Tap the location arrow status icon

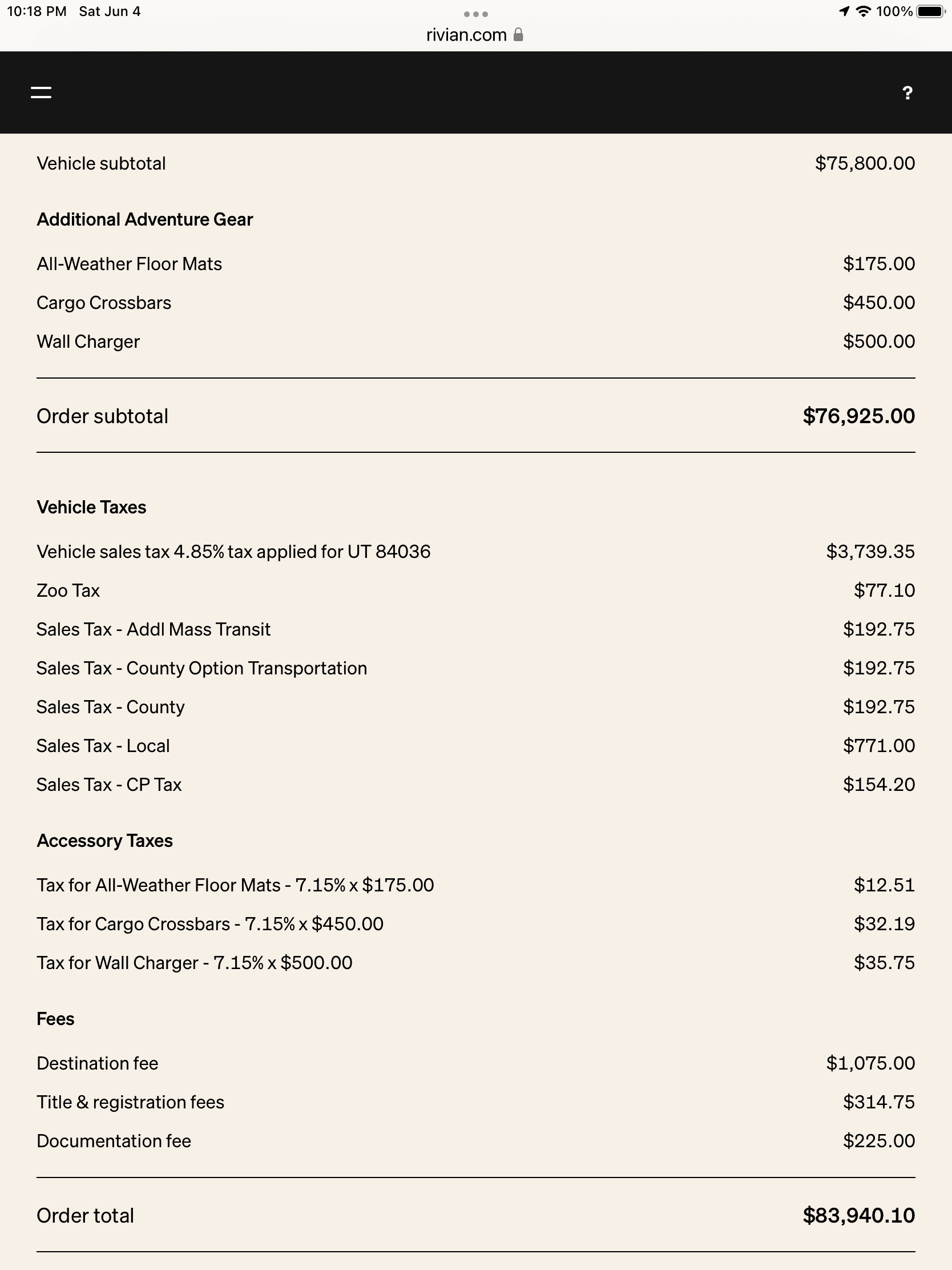(844, 11)
